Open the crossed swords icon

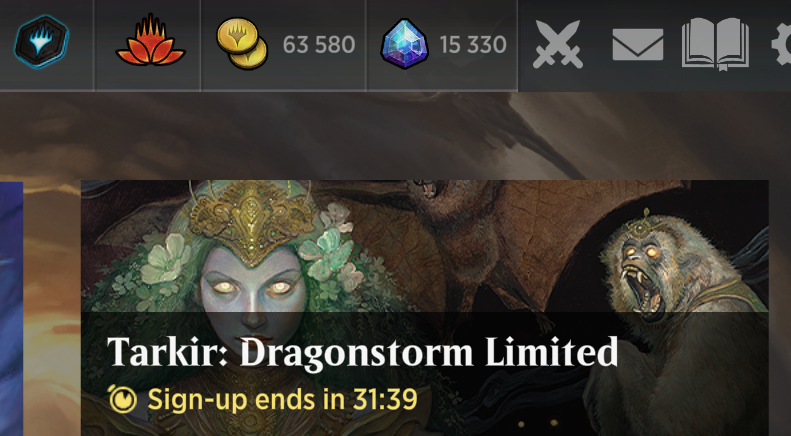click(558, 44)
